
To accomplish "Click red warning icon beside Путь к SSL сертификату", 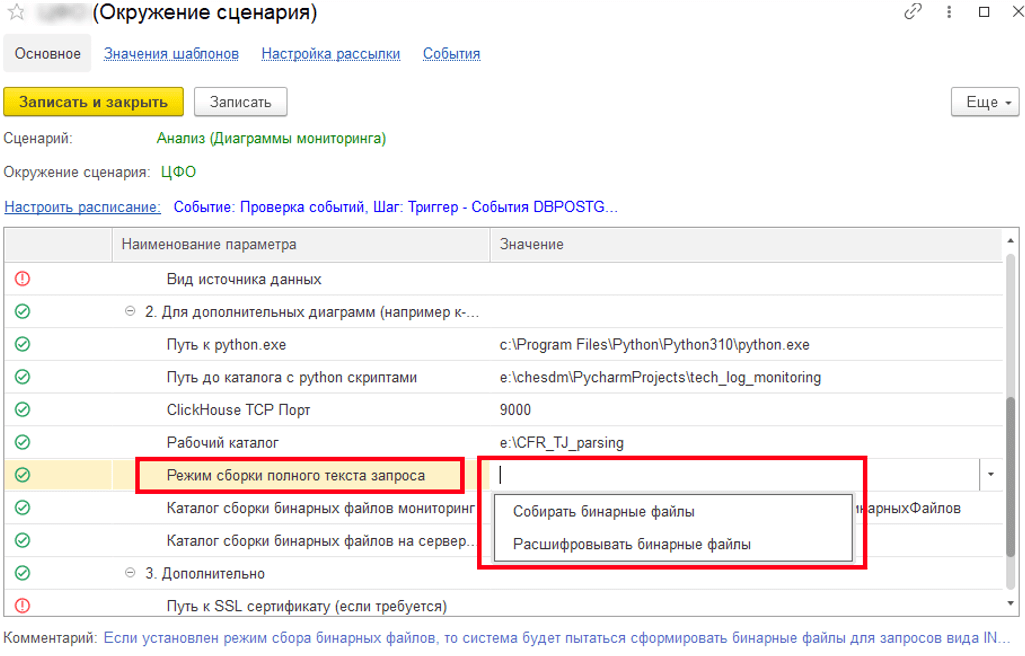I will (23, 606).
